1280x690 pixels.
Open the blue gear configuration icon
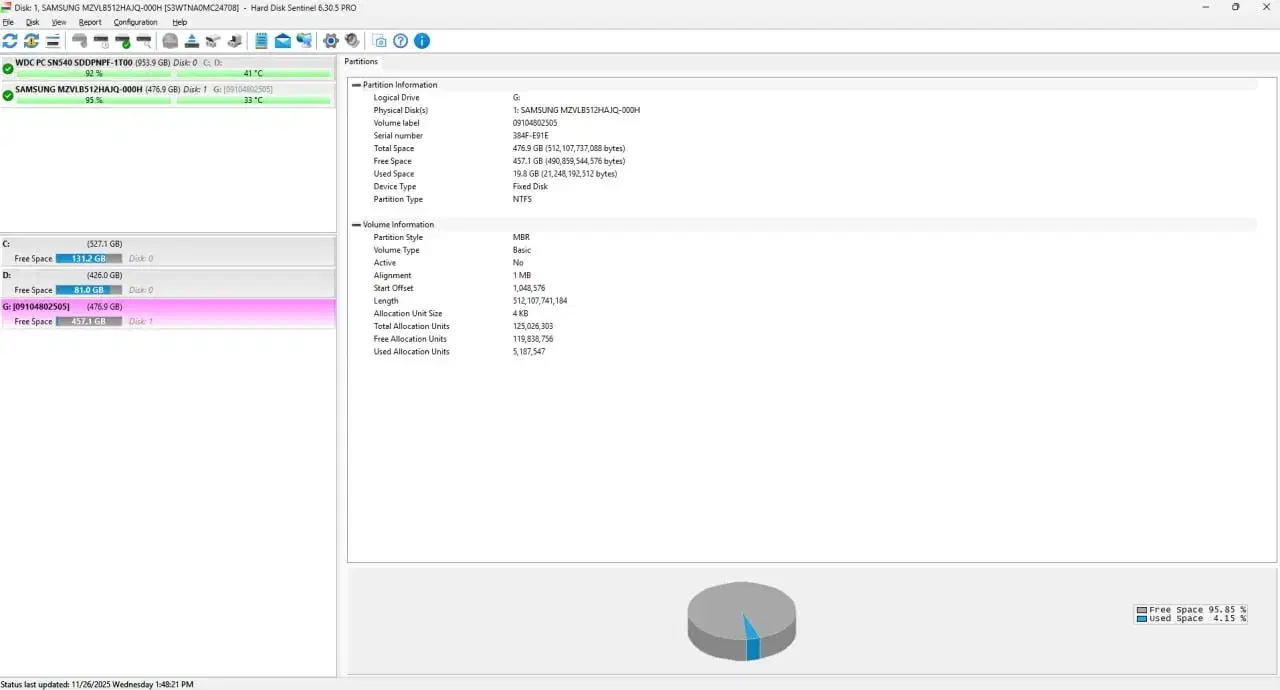(x=331, y=41)
